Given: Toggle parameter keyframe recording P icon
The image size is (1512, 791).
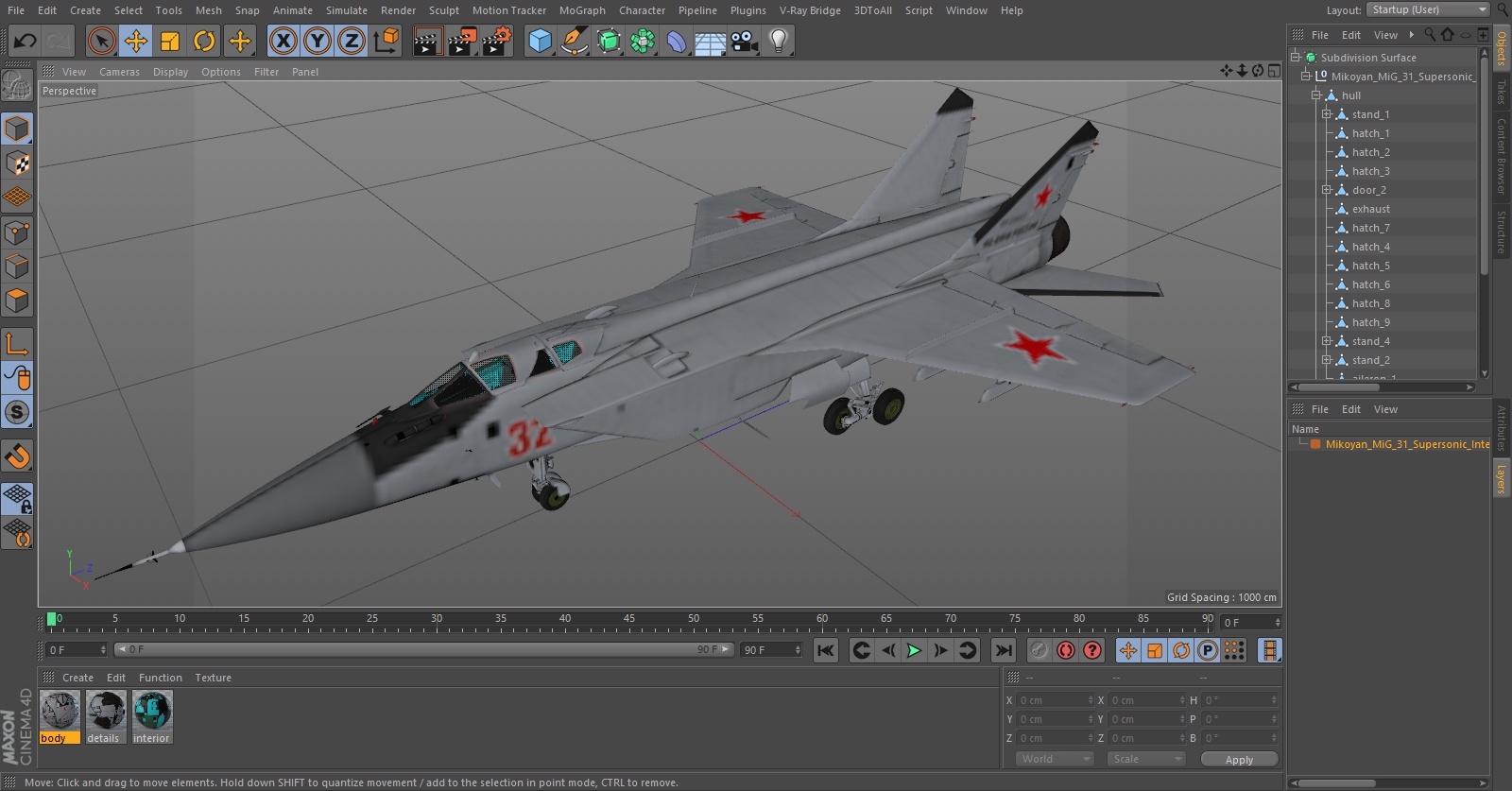Looking at the screenshot, I should 1208,650.
